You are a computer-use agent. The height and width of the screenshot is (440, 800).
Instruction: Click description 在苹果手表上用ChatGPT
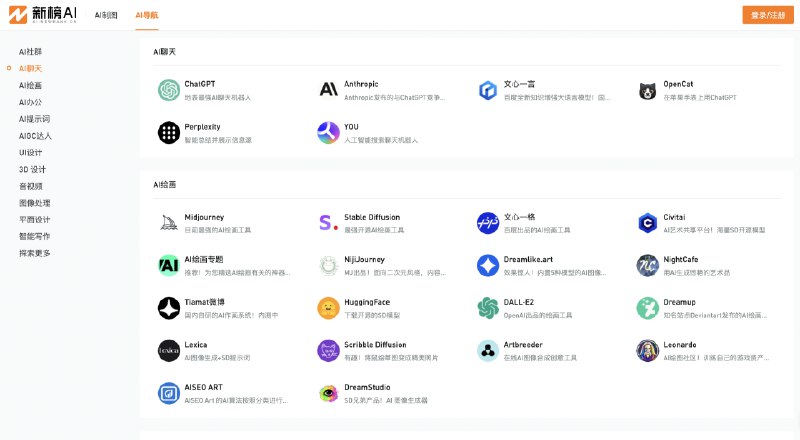(700, 97)
